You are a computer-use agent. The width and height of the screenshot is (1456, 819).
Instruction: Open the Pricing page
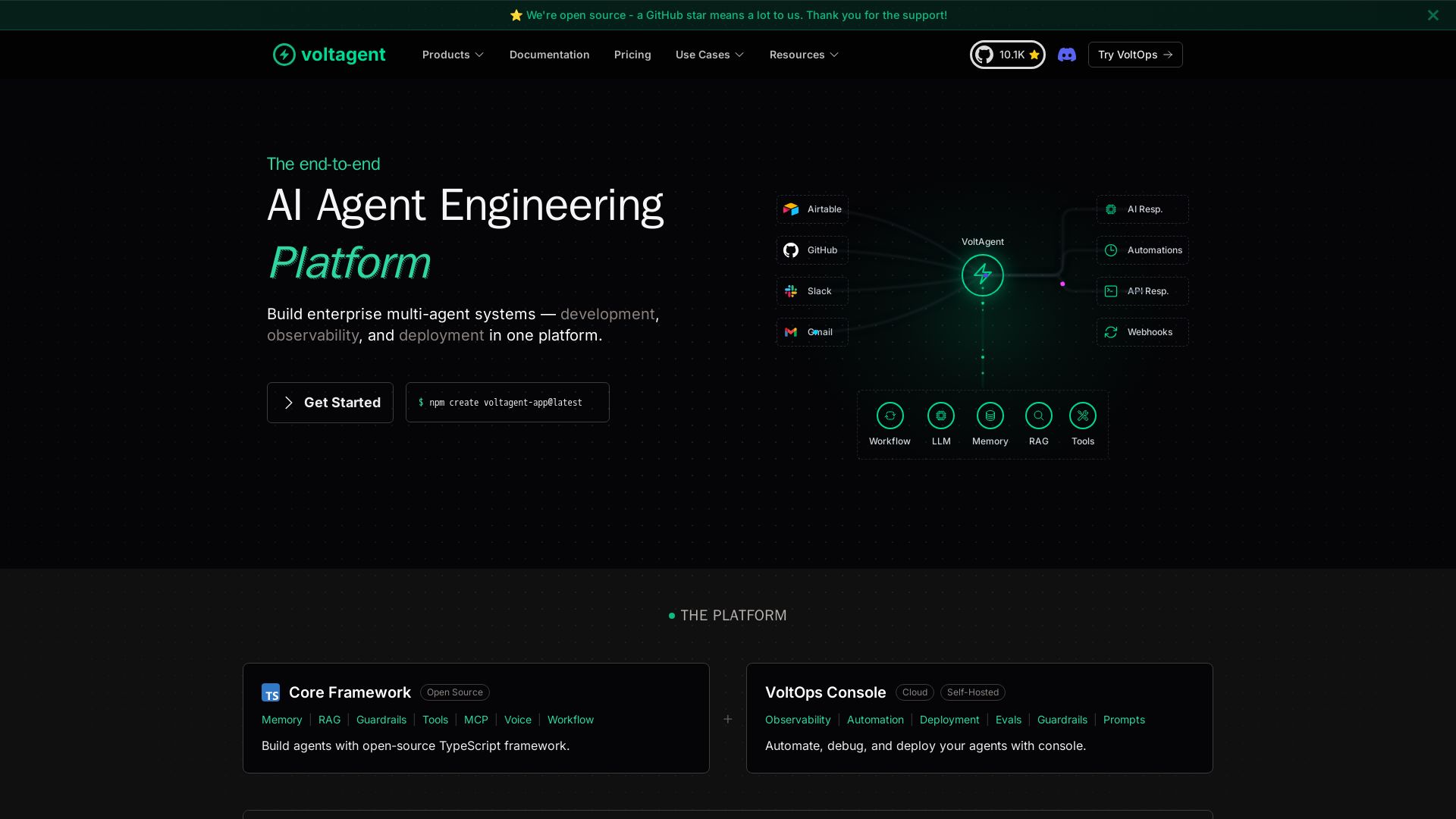tap(632, 55)
